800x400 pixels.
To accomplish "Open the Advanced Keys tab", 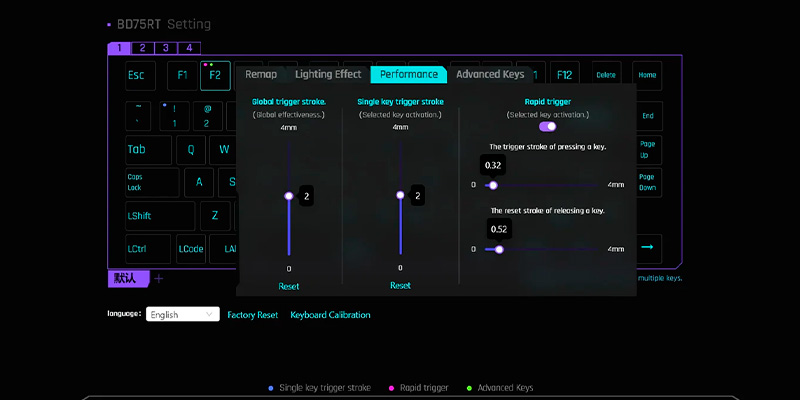I will [x=490, y=74].
